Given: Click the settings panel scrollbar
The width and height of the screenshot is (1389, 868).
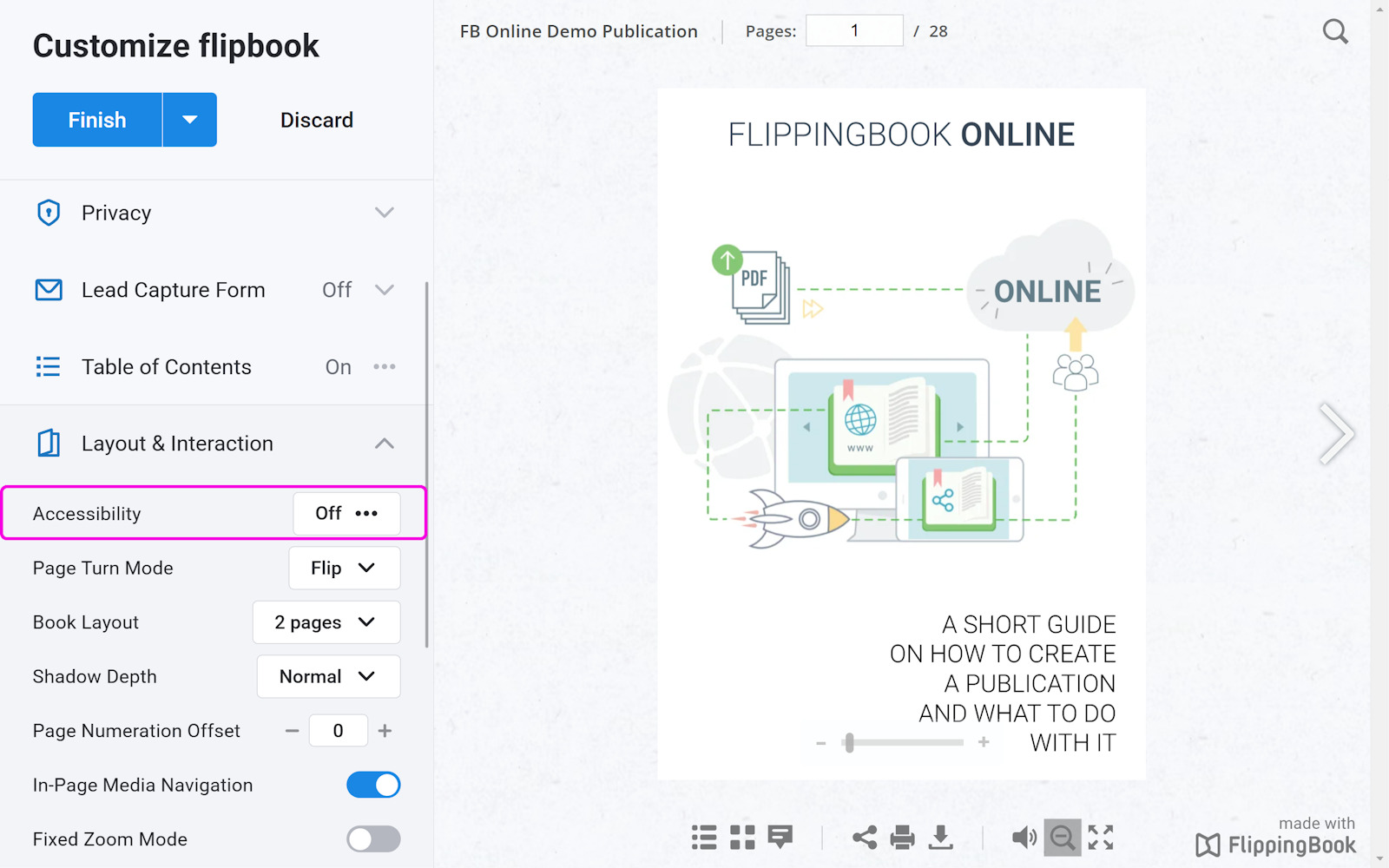Looking at the screenshot, I should 427,464.
